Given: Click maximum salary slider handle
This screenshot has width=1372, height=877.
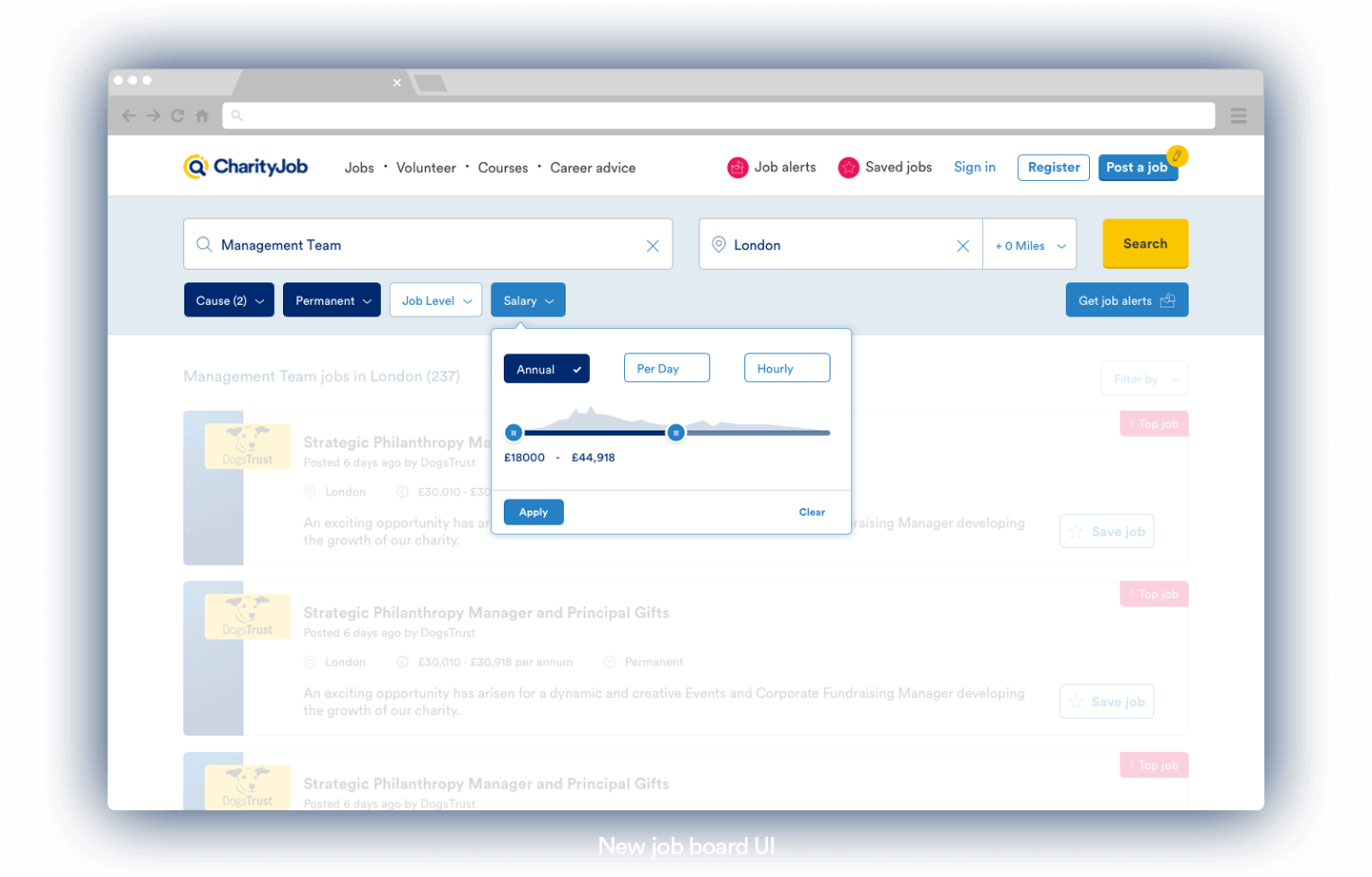Looking at the screenshot, I should [676, 433].
